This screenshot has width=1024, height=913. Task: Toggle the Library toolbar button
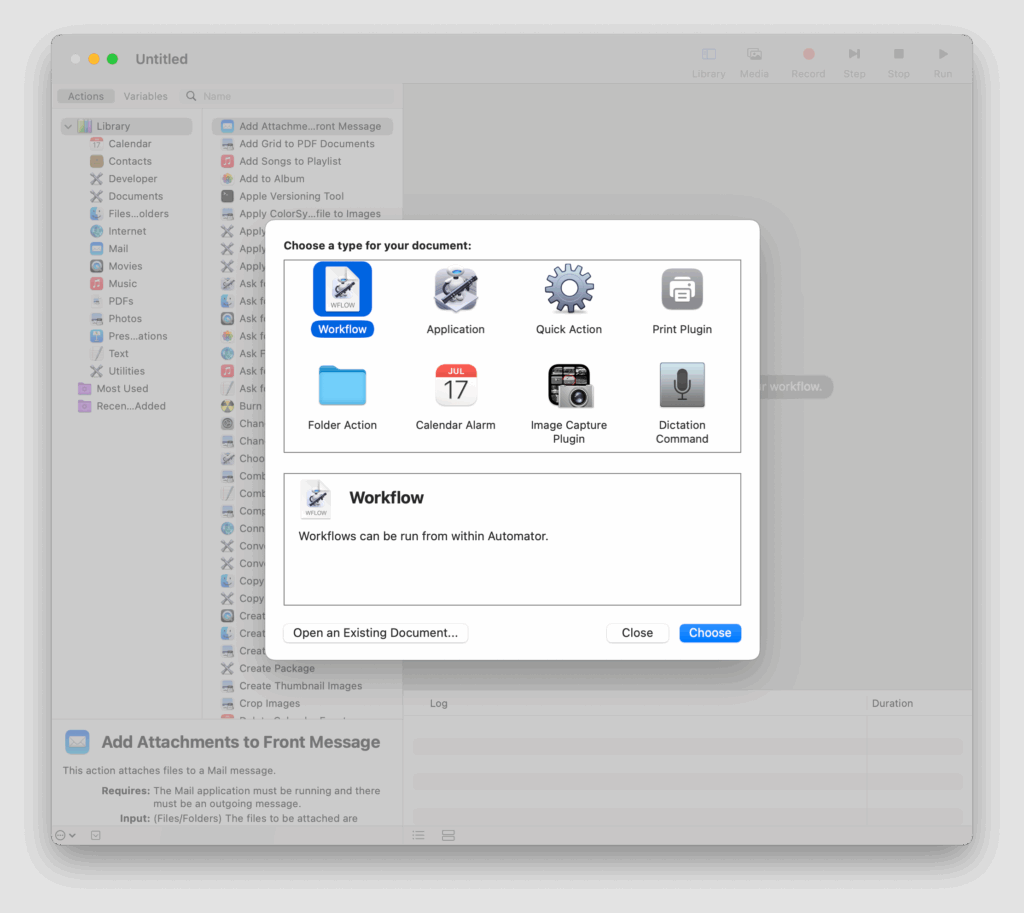709,63
